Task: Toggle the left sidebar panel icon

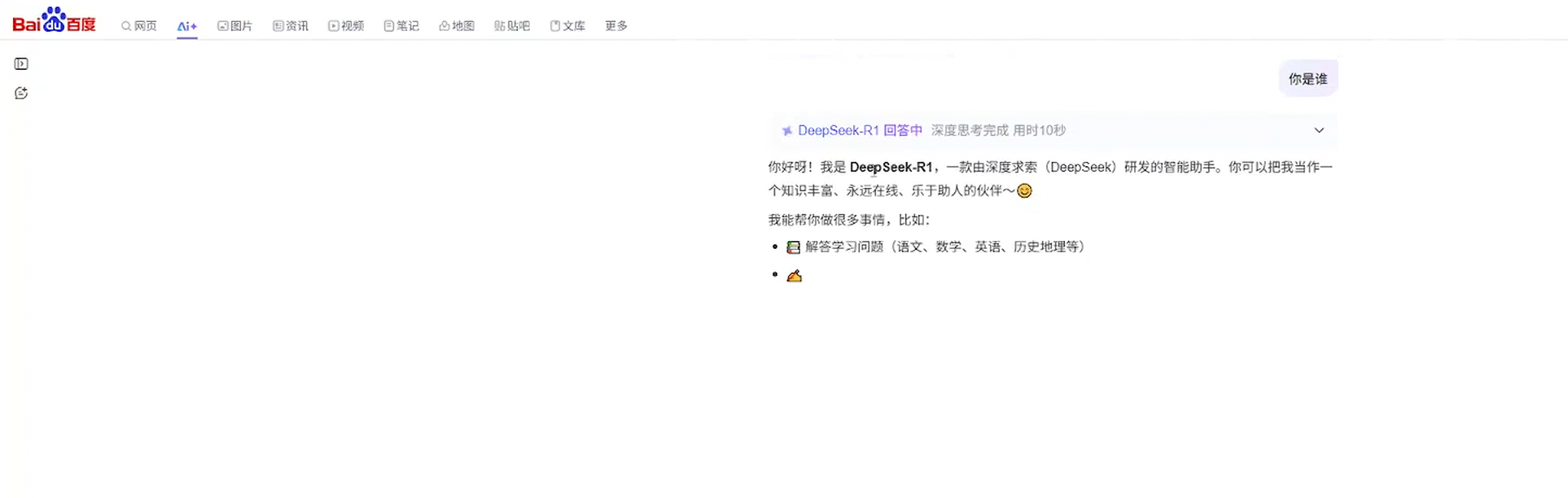Action: point(21,64)
